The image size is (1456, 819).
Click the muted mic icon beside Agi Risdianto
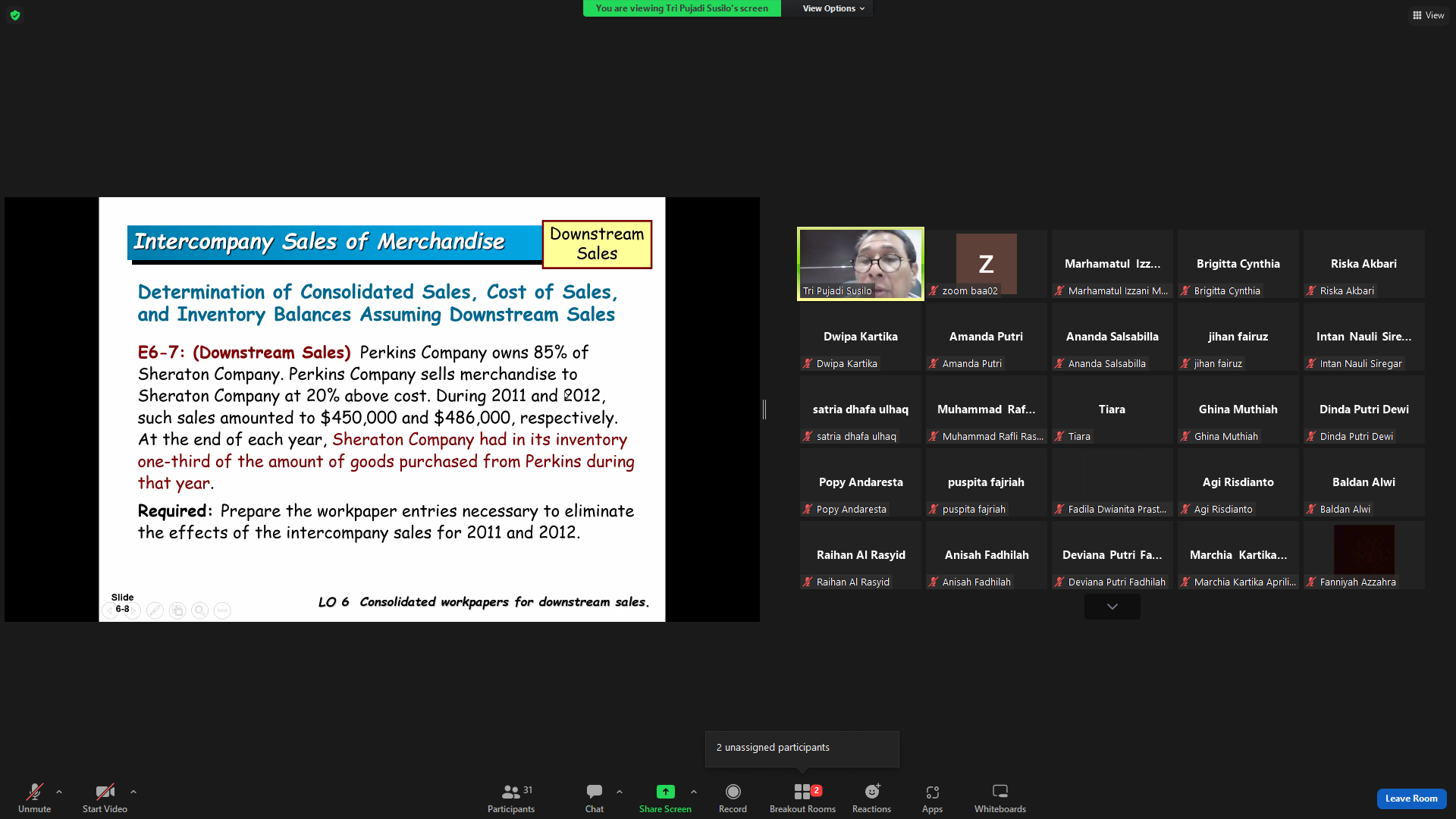pyautogui.click(x=1185, y=510)
